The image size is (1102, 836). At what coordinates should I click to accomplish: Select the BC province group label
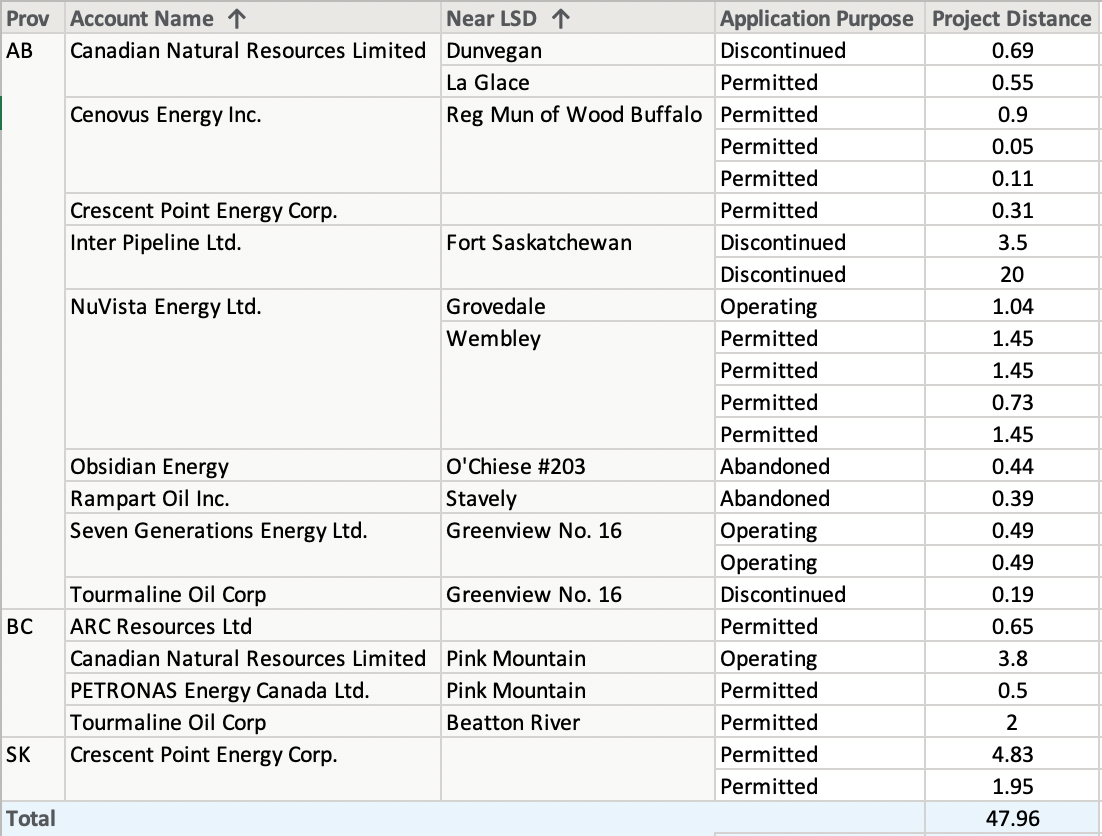20,626
